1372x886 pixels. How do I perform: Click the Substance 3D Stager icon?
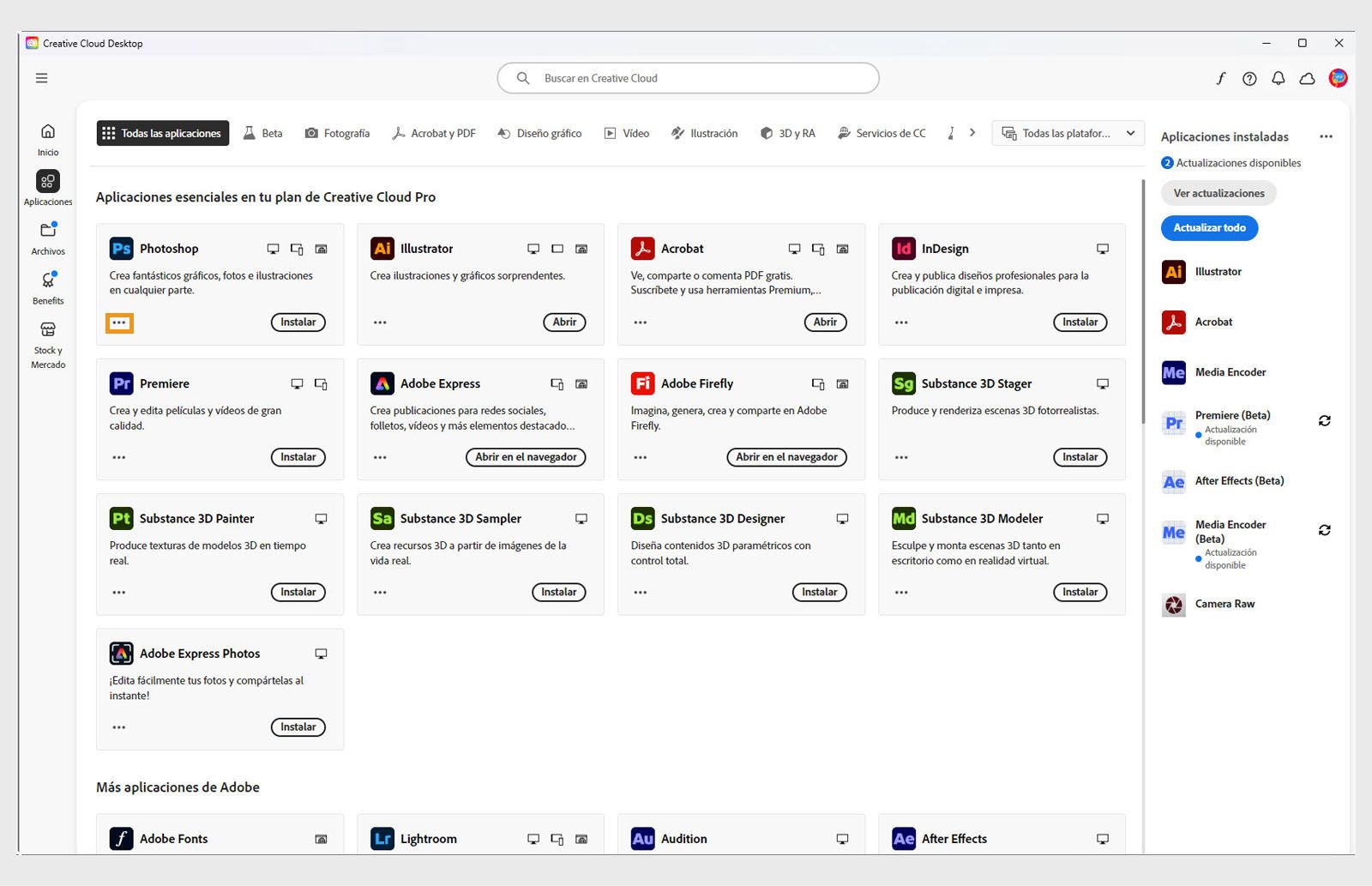coord(903,383)
